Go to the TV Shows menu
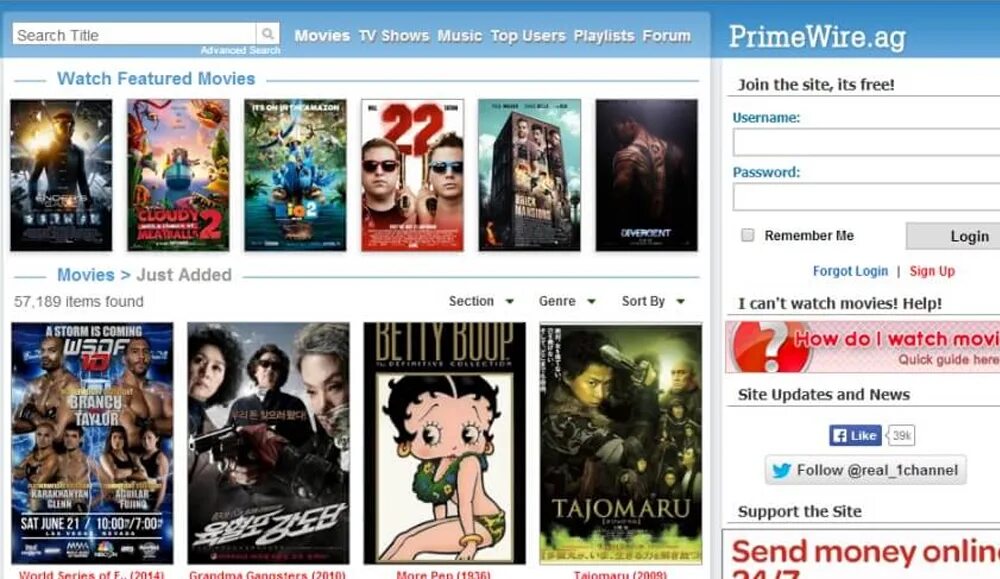Screen dimensions: 1000x579 [x=393, y=36]
